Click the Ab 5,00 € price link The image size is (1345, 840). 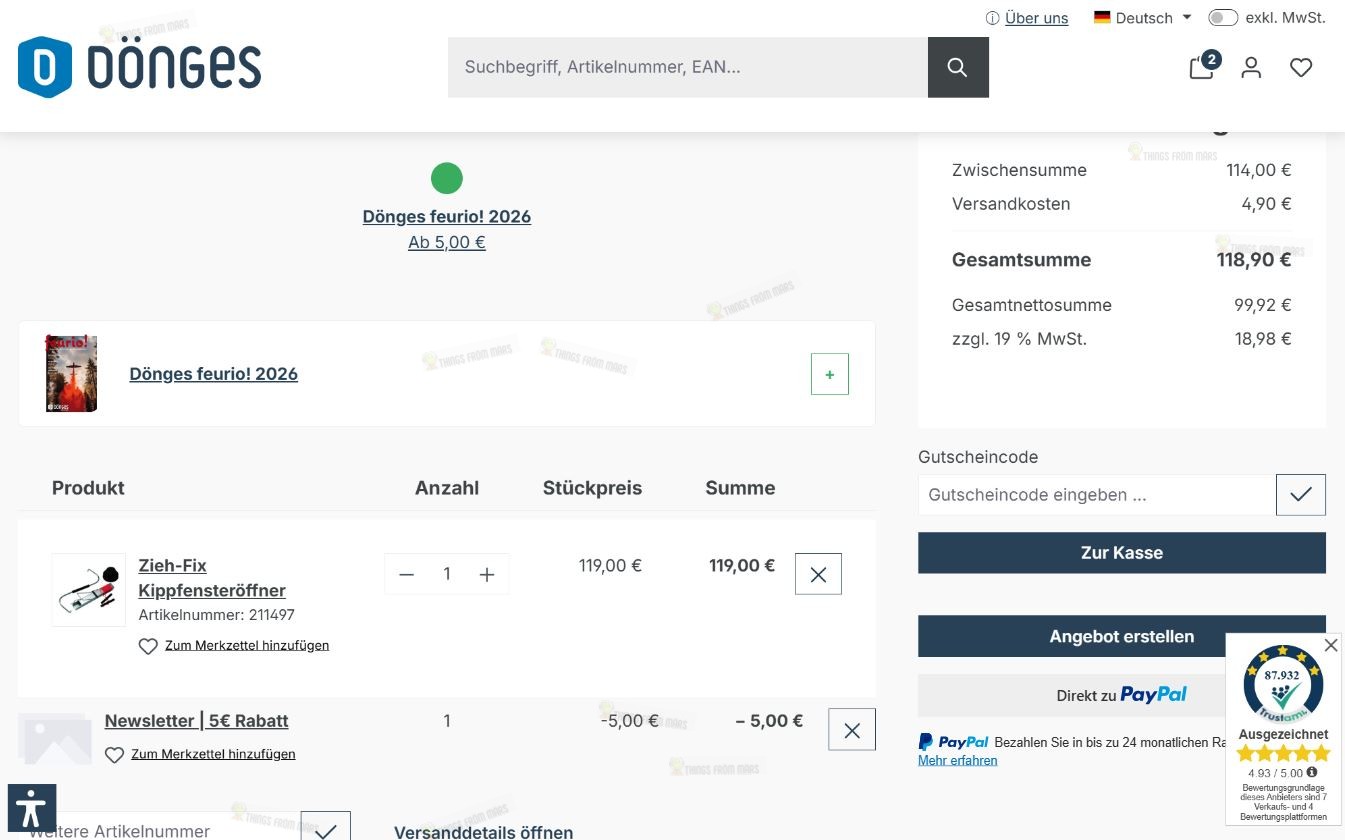(447, 242)
